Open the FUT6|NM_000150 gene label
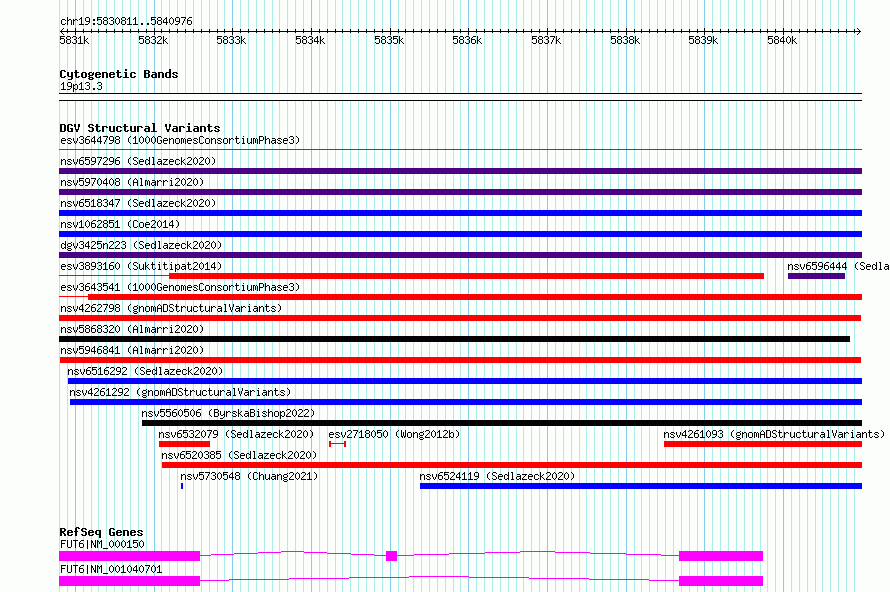 (x=102, y=544)
